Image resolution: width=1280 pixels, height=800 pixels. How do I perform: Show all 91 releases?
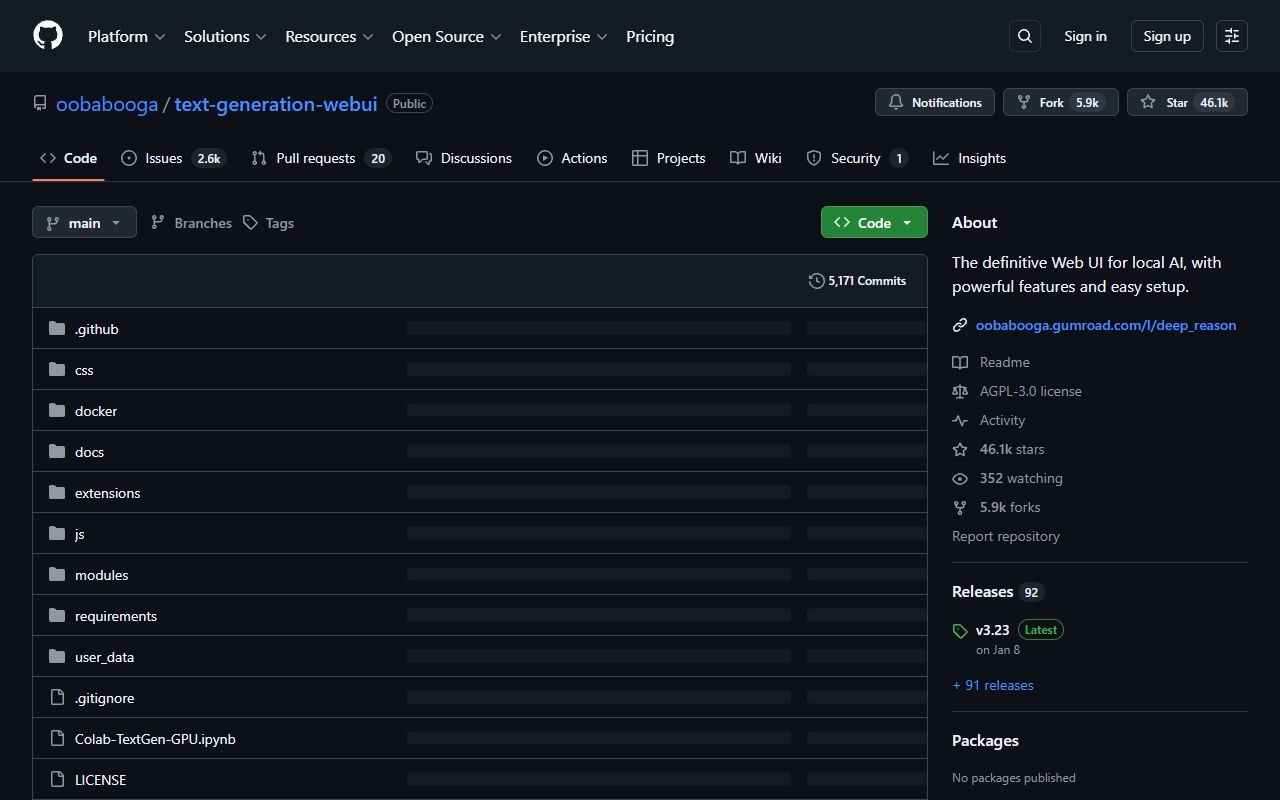(992, 684)
